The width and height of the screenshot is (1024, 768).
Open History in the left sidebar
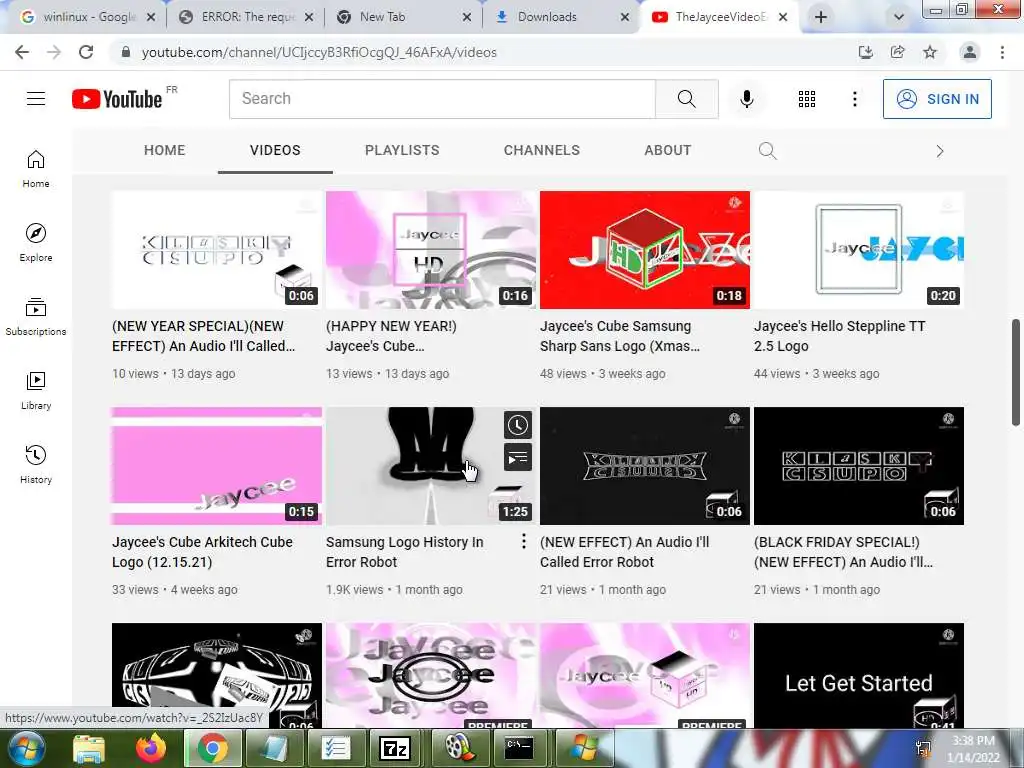pyautogui.click(x=36, y=464)
